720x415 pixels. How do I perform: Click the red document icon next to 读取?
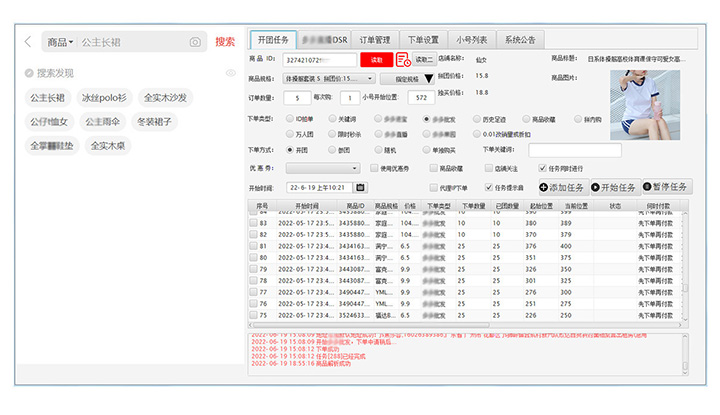[x=402, y=60]
